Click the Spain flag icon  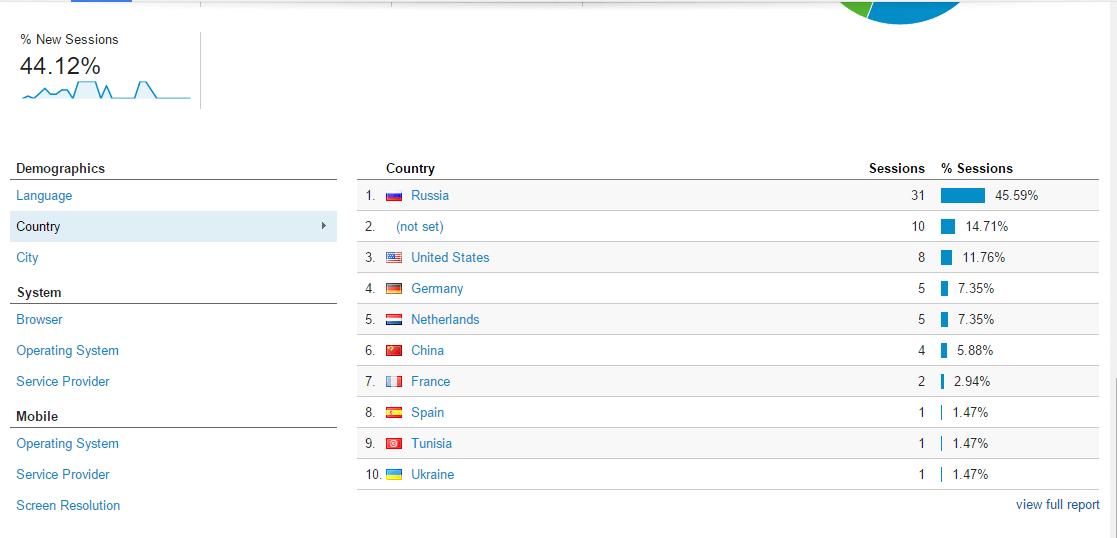click(394, 413)
